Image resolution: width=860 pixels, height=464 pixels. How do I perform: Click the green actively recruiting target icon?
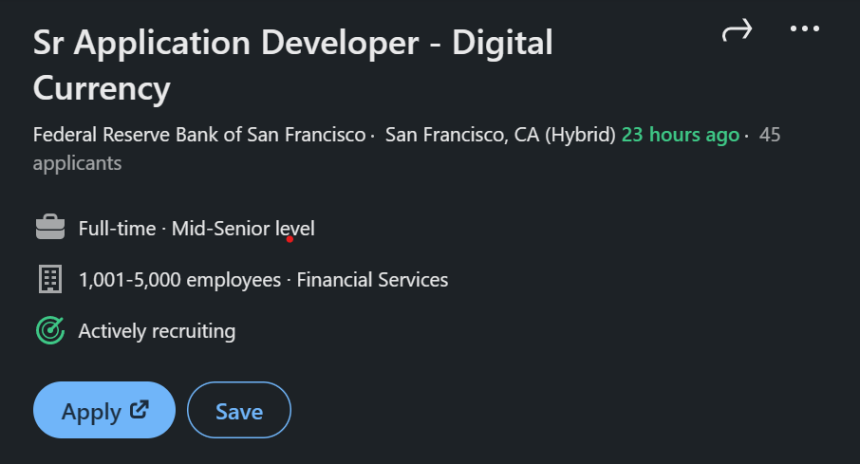[x=50, y=331]
